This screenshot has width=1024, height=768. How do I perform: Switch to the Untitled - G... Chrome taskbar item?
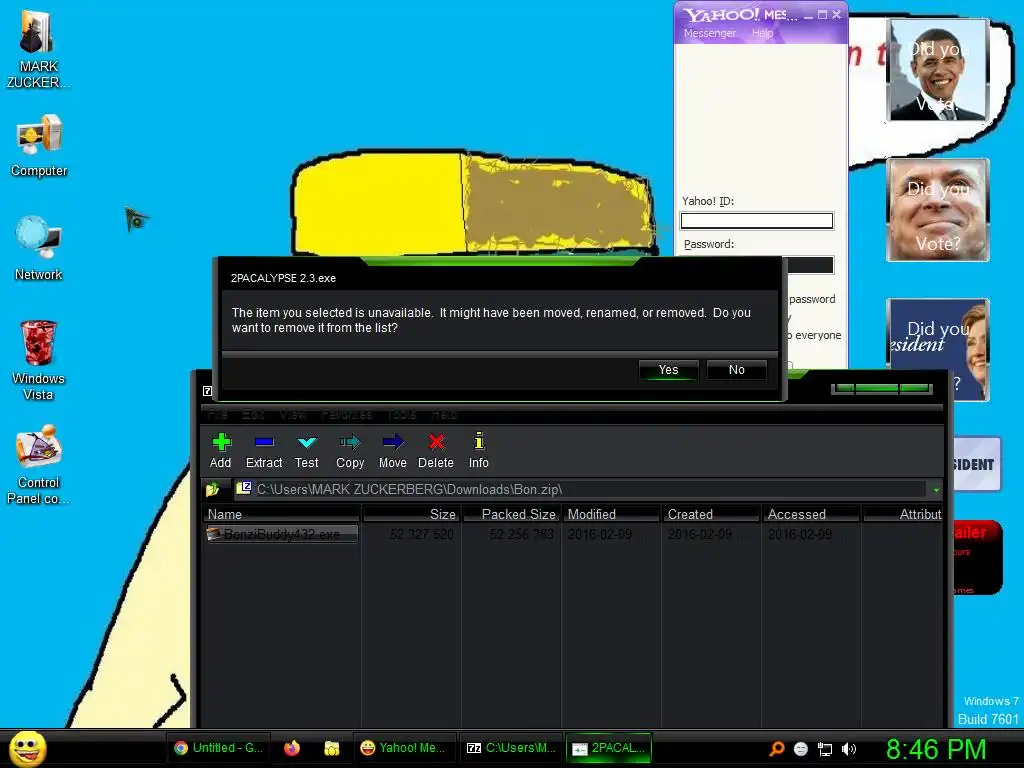[218, 748]
